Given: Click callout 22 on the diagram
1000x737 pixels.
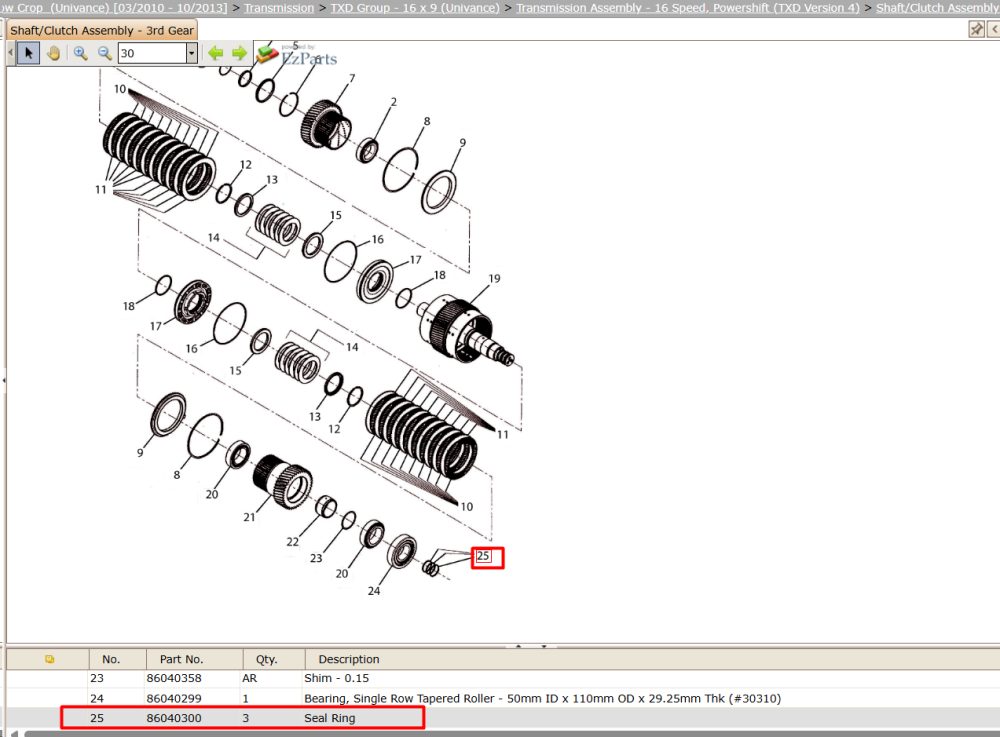Looking at the screenshot, I should click(292, 542).
